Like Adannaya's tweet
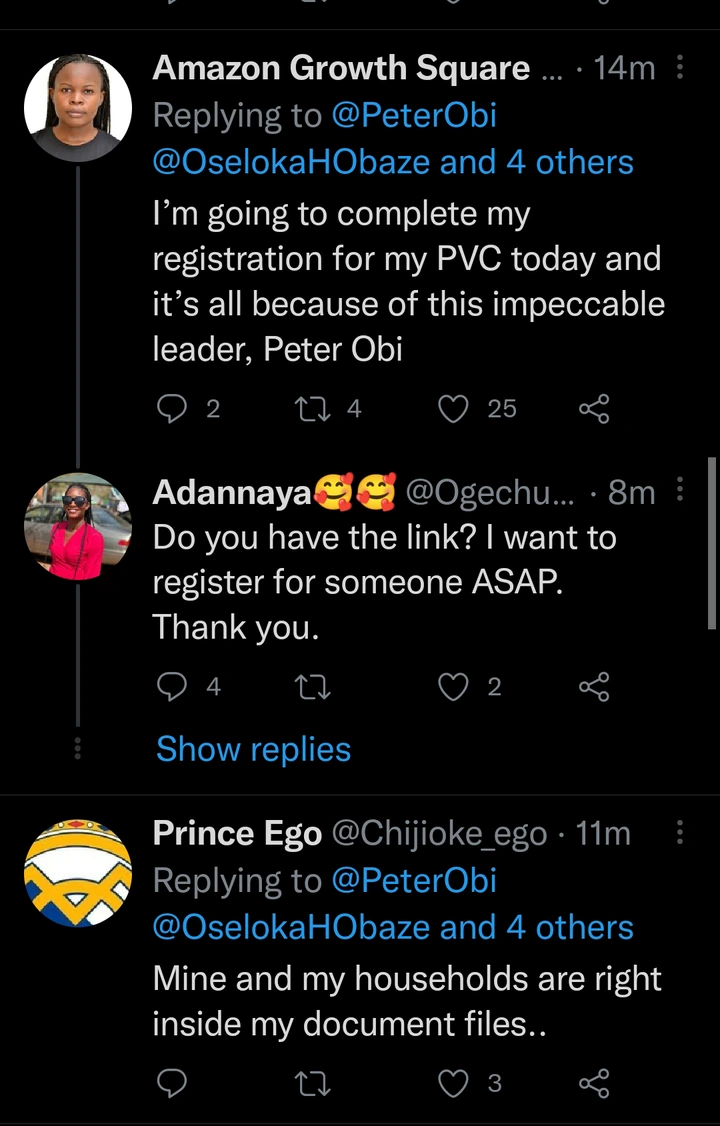Screen dimensions: 720x1126 [455, 687]
